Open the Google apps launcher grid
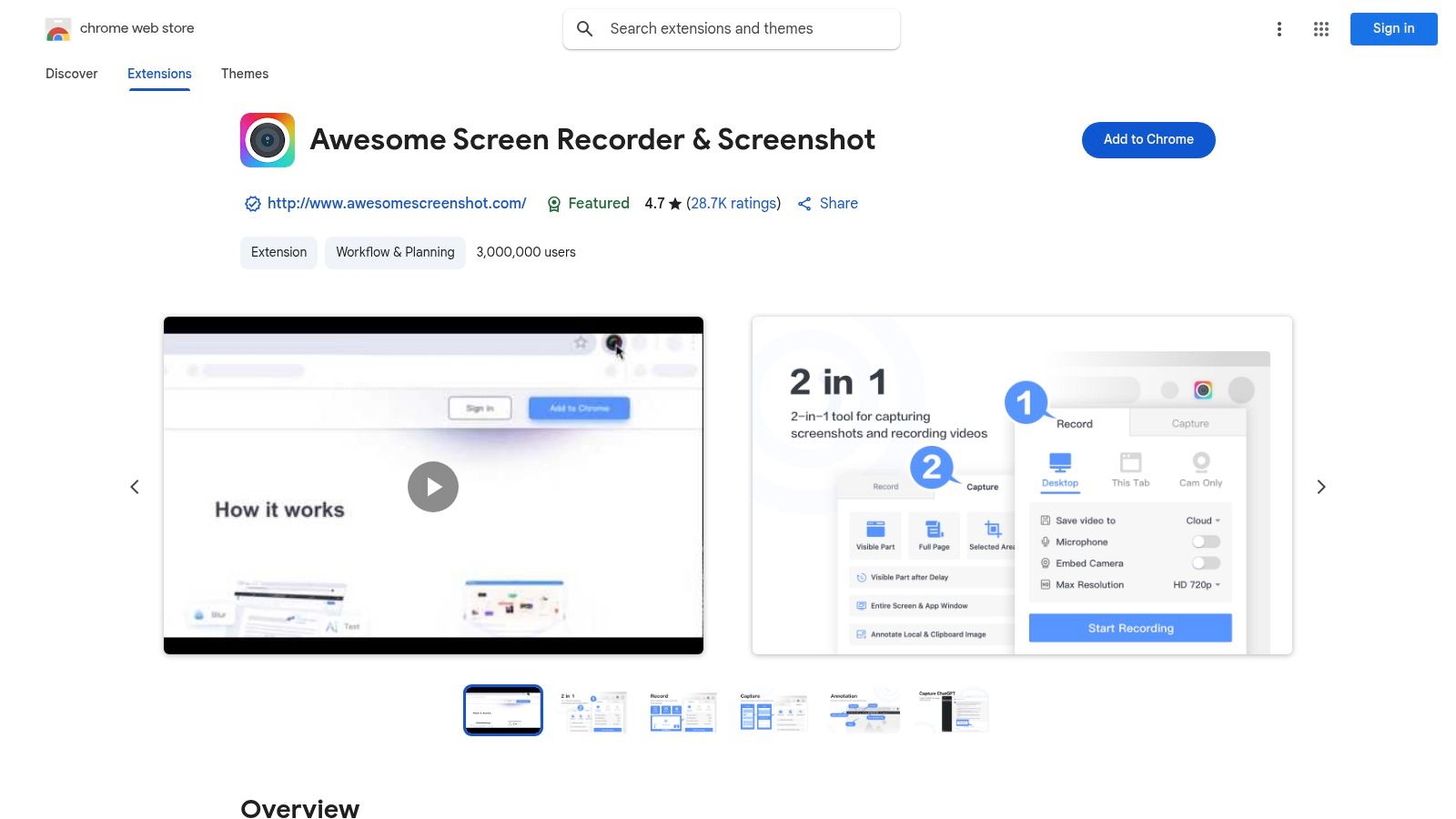 (x=1320, y=28)
